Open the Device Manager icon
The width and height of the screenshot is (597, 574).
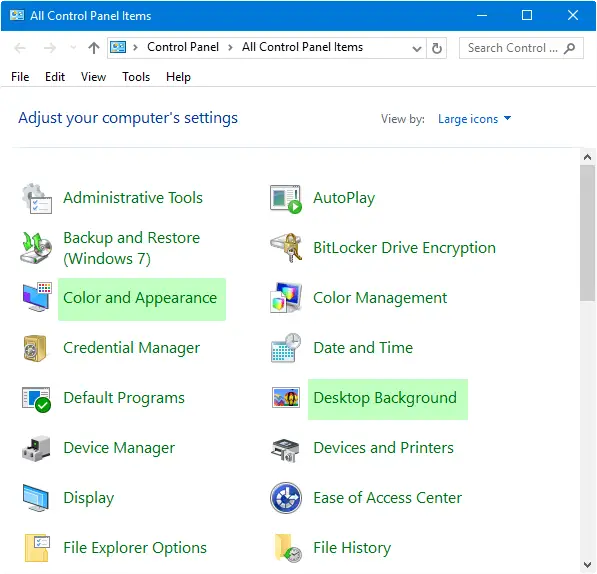(36, 448)
